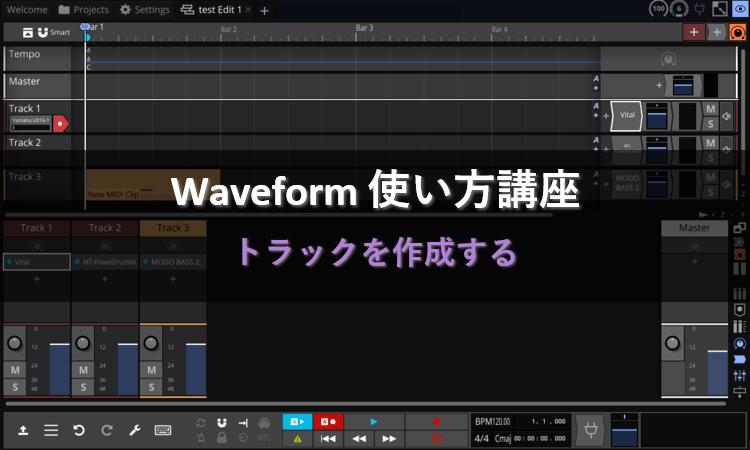Mute Track 1 in the arrangement header
The image size is (750, 450).
pyautogui.click(x=710, y=109)
